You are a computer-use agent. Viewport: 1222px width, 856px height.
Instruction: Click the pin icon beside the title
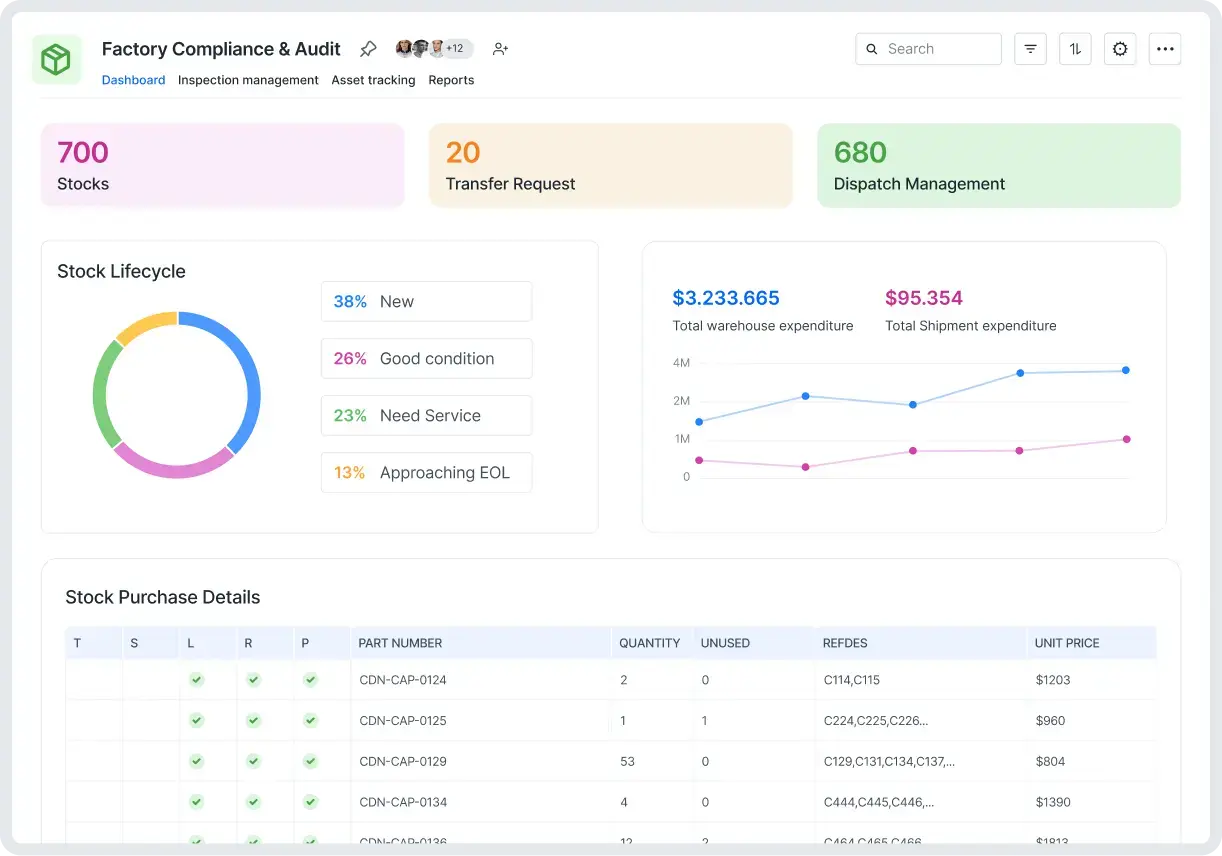368,49
